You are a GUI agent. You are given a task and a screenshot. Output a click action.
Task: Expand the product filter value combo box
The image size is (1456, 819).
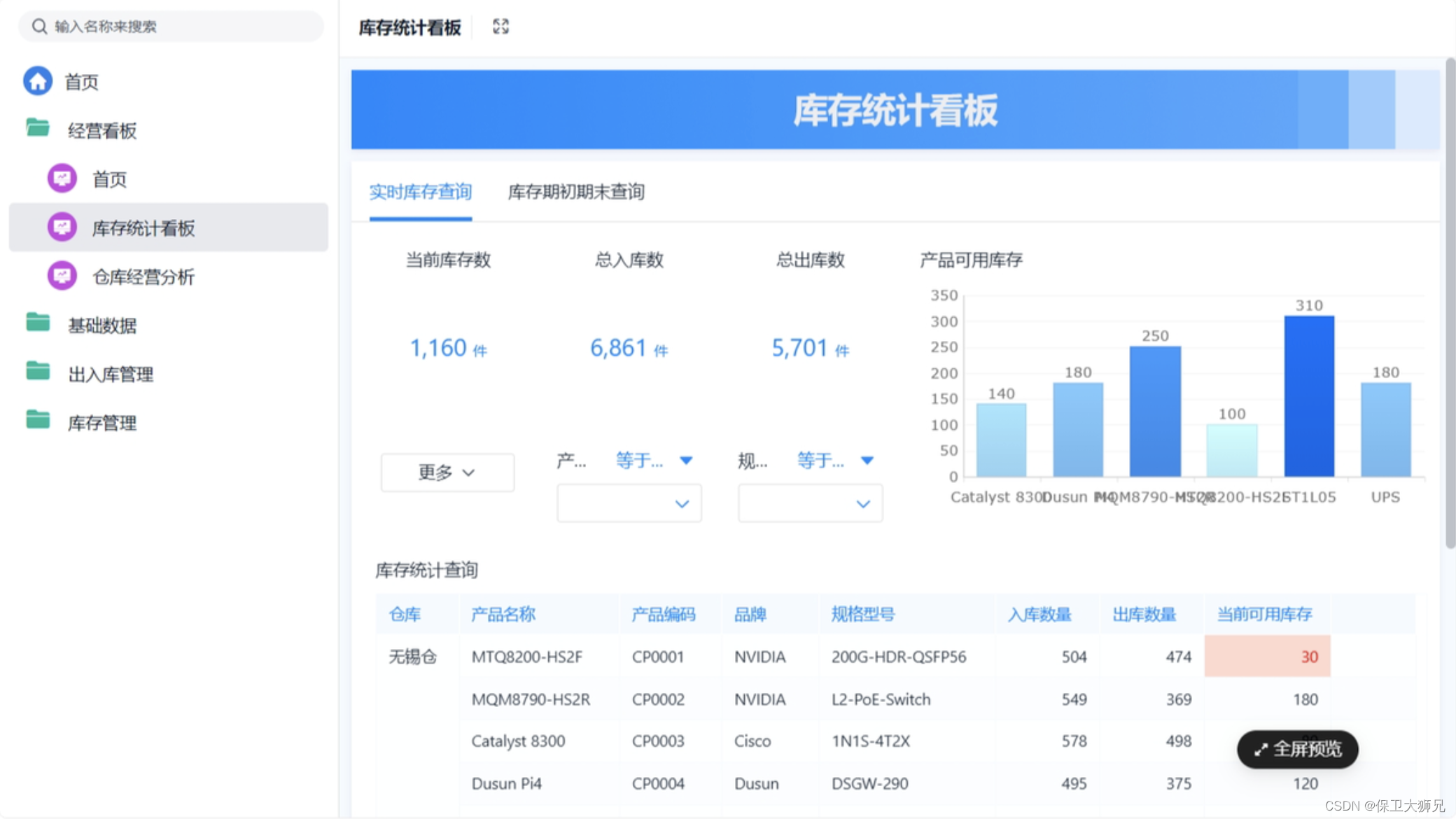point(629,503)
